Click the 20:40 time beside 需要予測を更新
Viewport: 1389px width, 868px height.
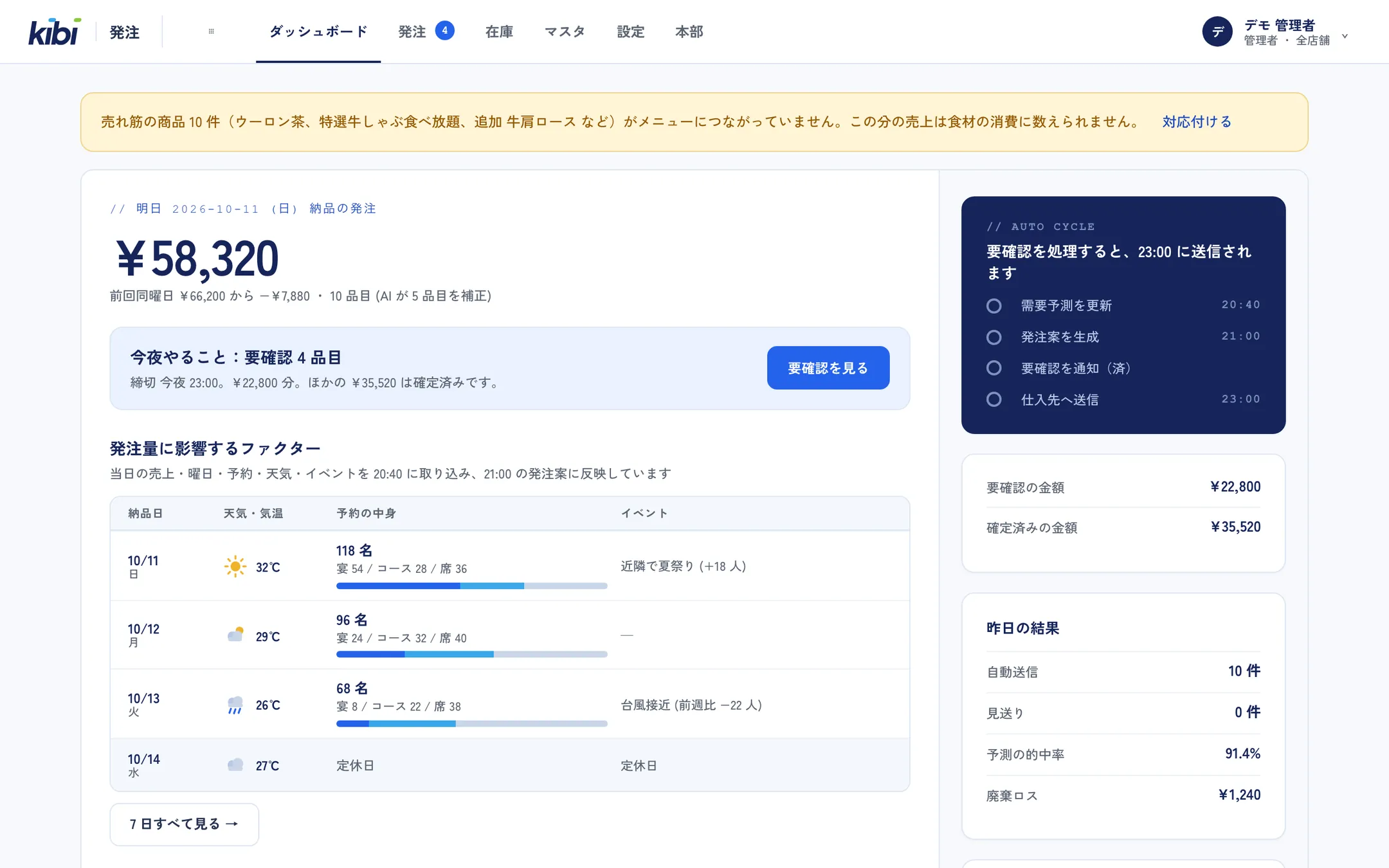(1241, 305)
